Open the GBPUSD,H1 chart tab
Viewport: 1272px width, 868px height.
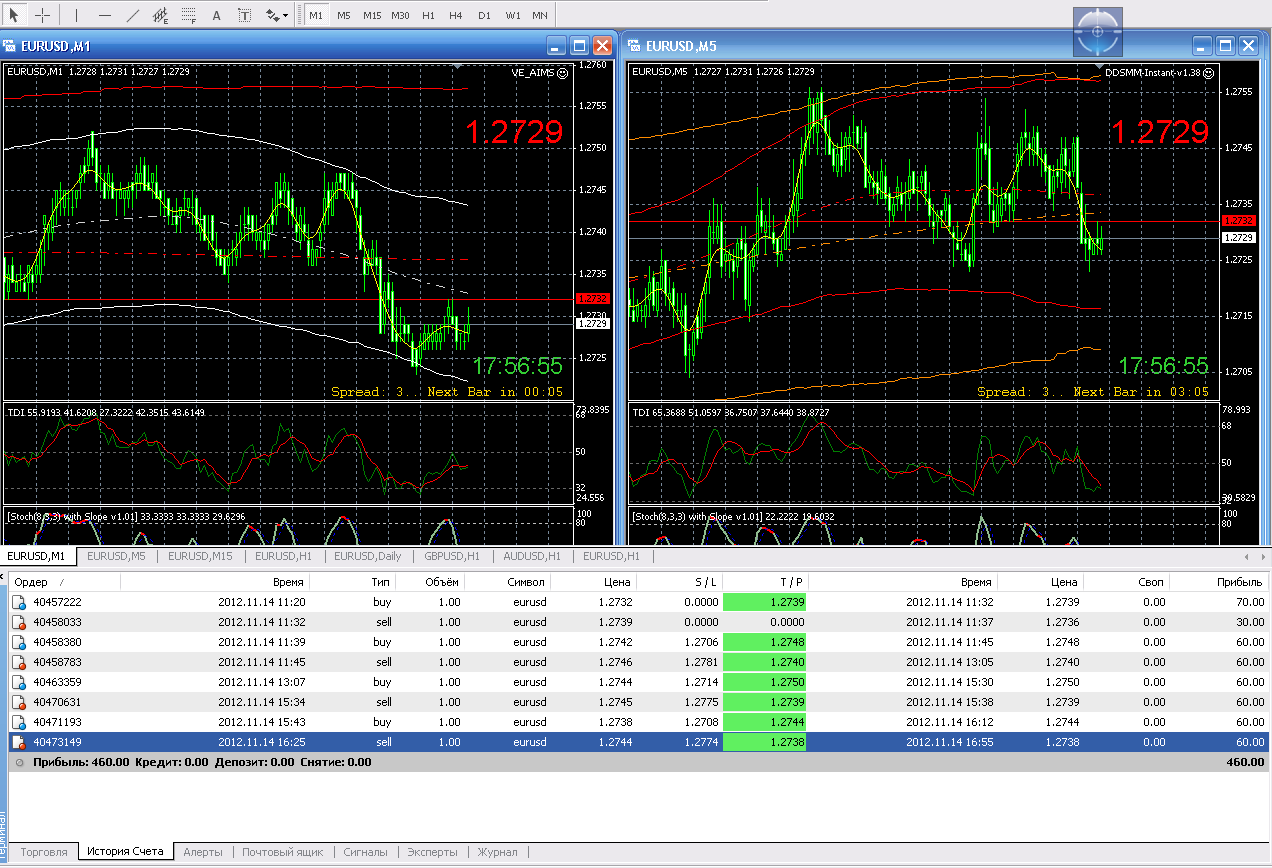click(452, 556)
